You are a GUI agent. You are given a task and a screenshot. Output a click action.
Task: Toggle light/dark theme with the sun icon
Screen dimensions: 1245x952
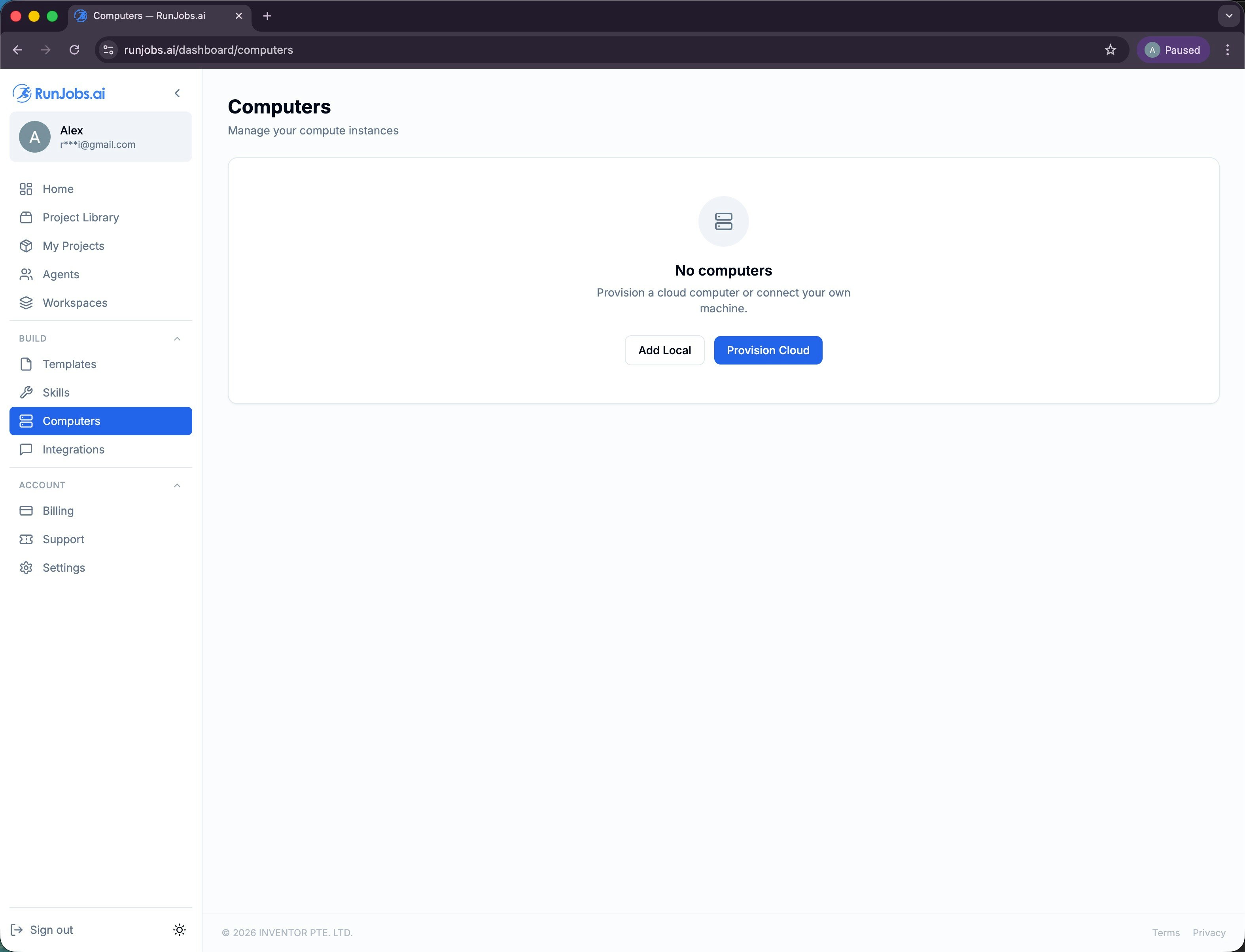click(x=179, y=930)
